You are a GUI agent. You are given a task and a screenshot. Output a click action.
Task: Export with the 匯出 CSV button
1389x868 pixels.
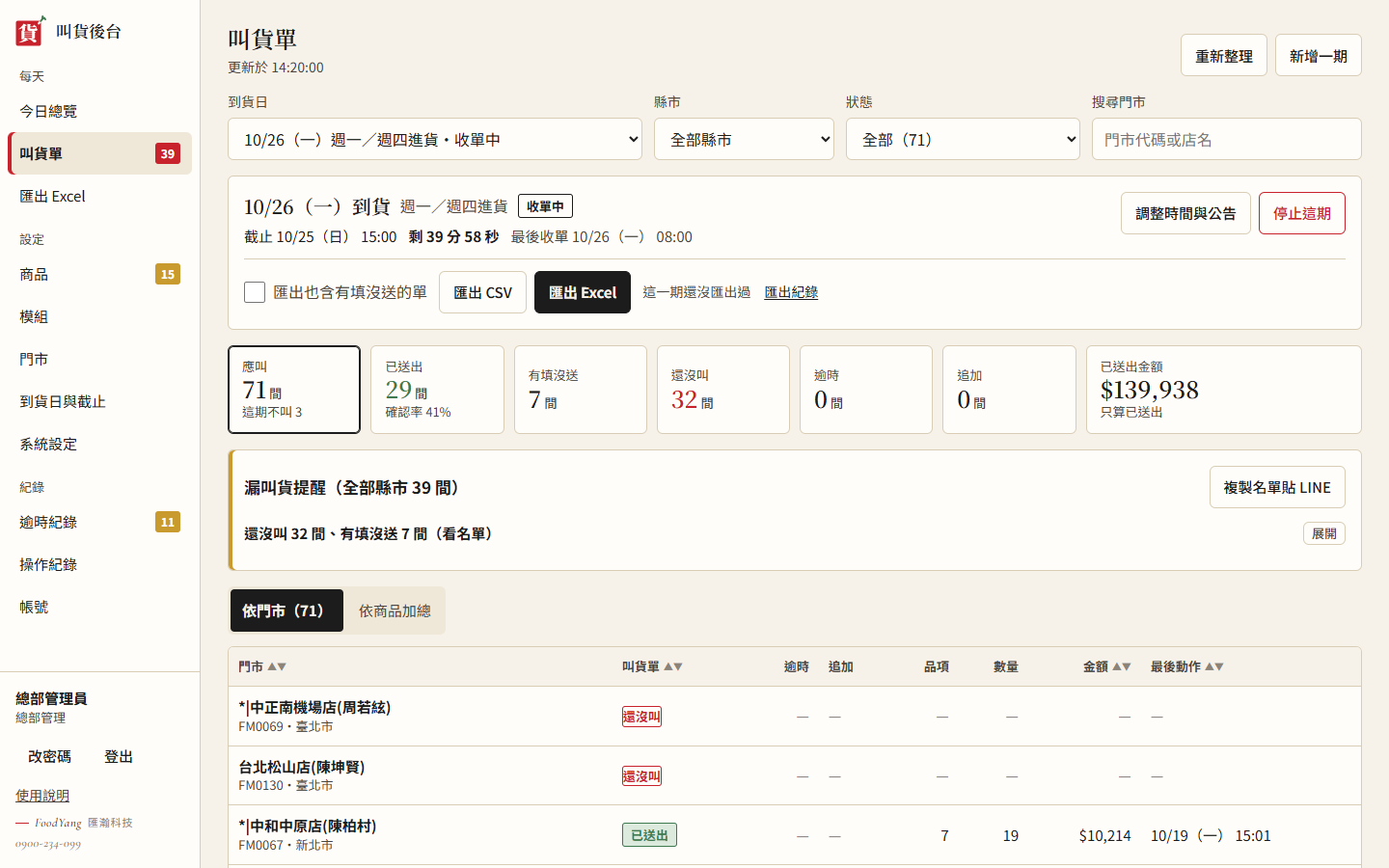click(x=482, y=292)
